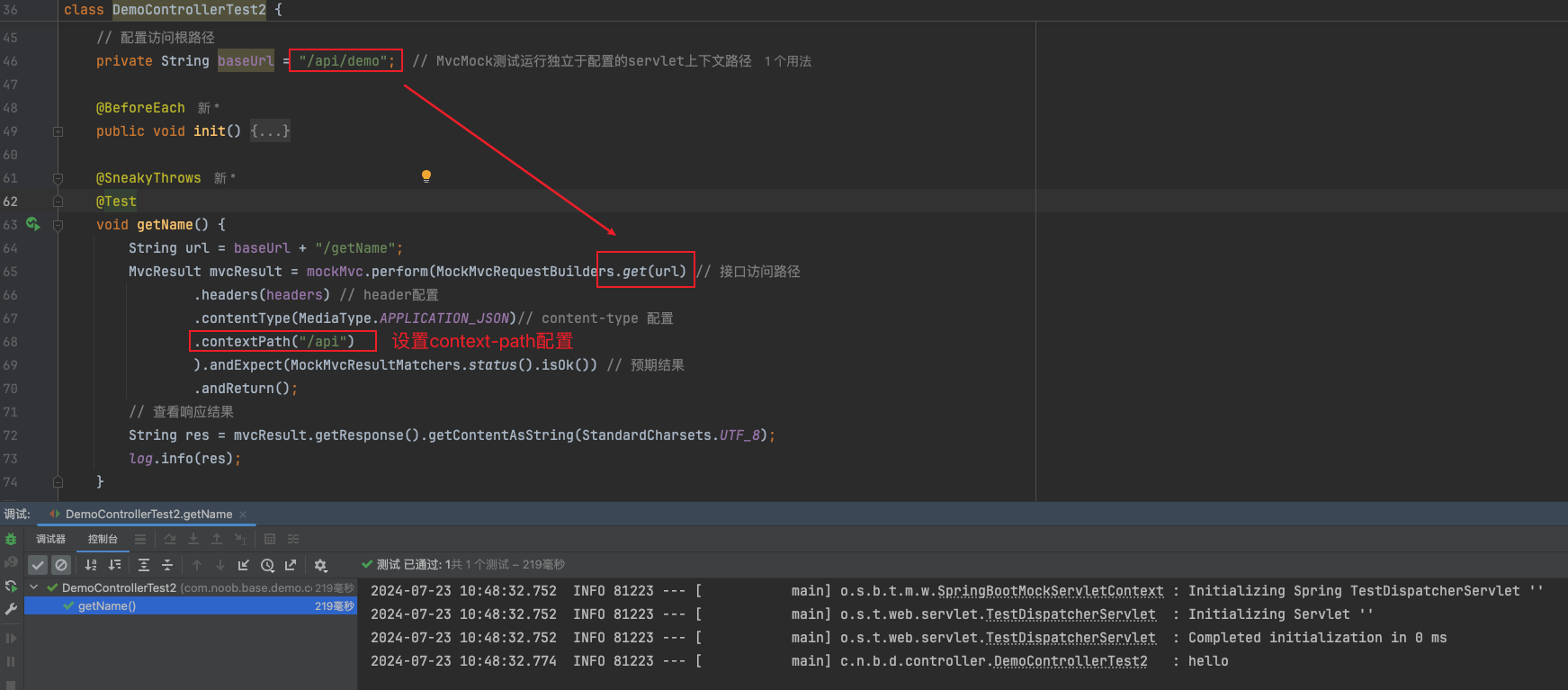Click step out icon in debugger toolbar
Viewport: 1568px width, 690px height.
[x=217, y=539]
